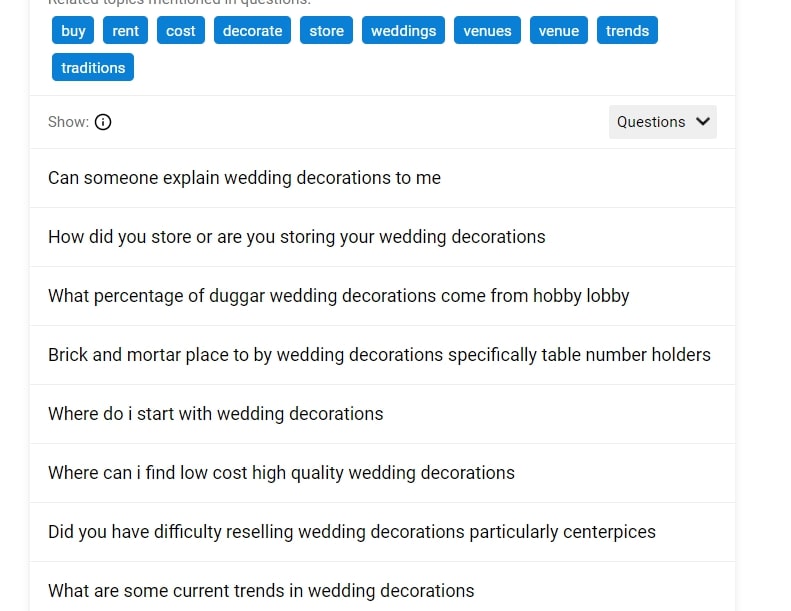Open 'What are some current trends' question
The width and height of the screenshot is (791, 611).
(382, 588)
